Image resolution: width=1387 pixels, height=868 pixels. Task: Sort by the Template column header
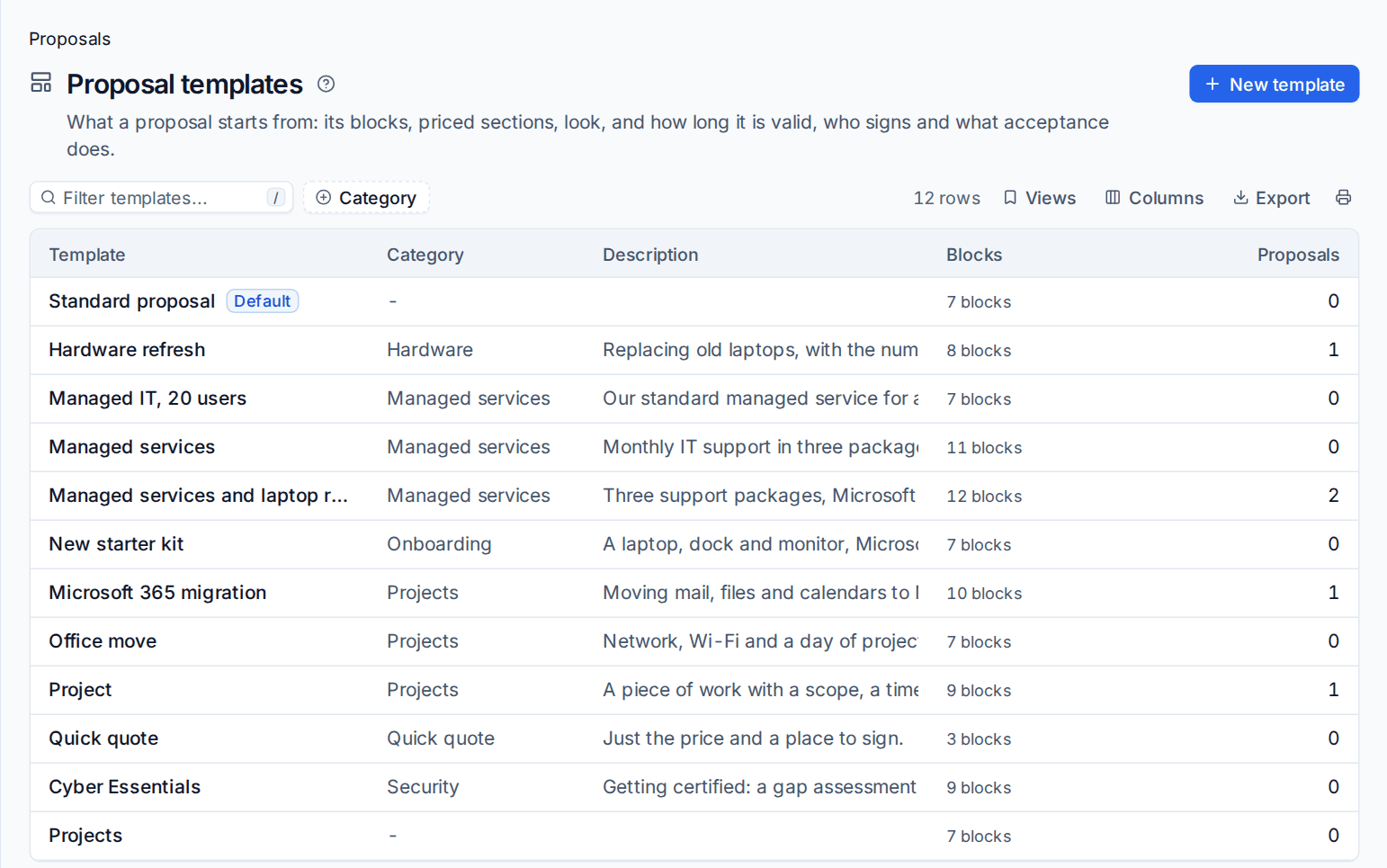point(87,255)
